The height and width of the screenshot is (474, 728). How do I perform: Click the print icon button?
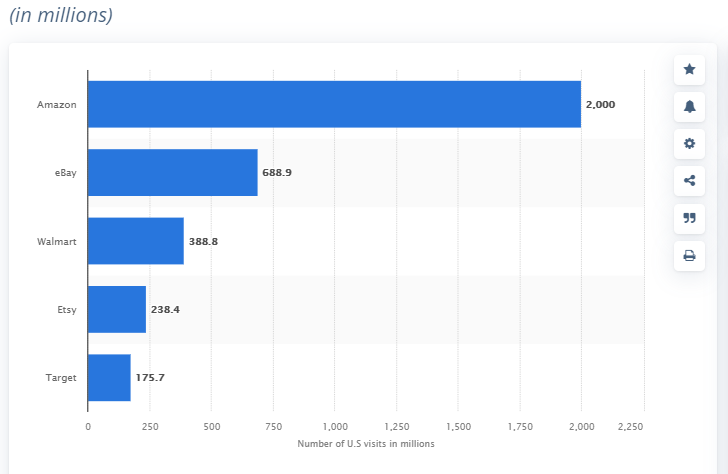coord(689,255)
